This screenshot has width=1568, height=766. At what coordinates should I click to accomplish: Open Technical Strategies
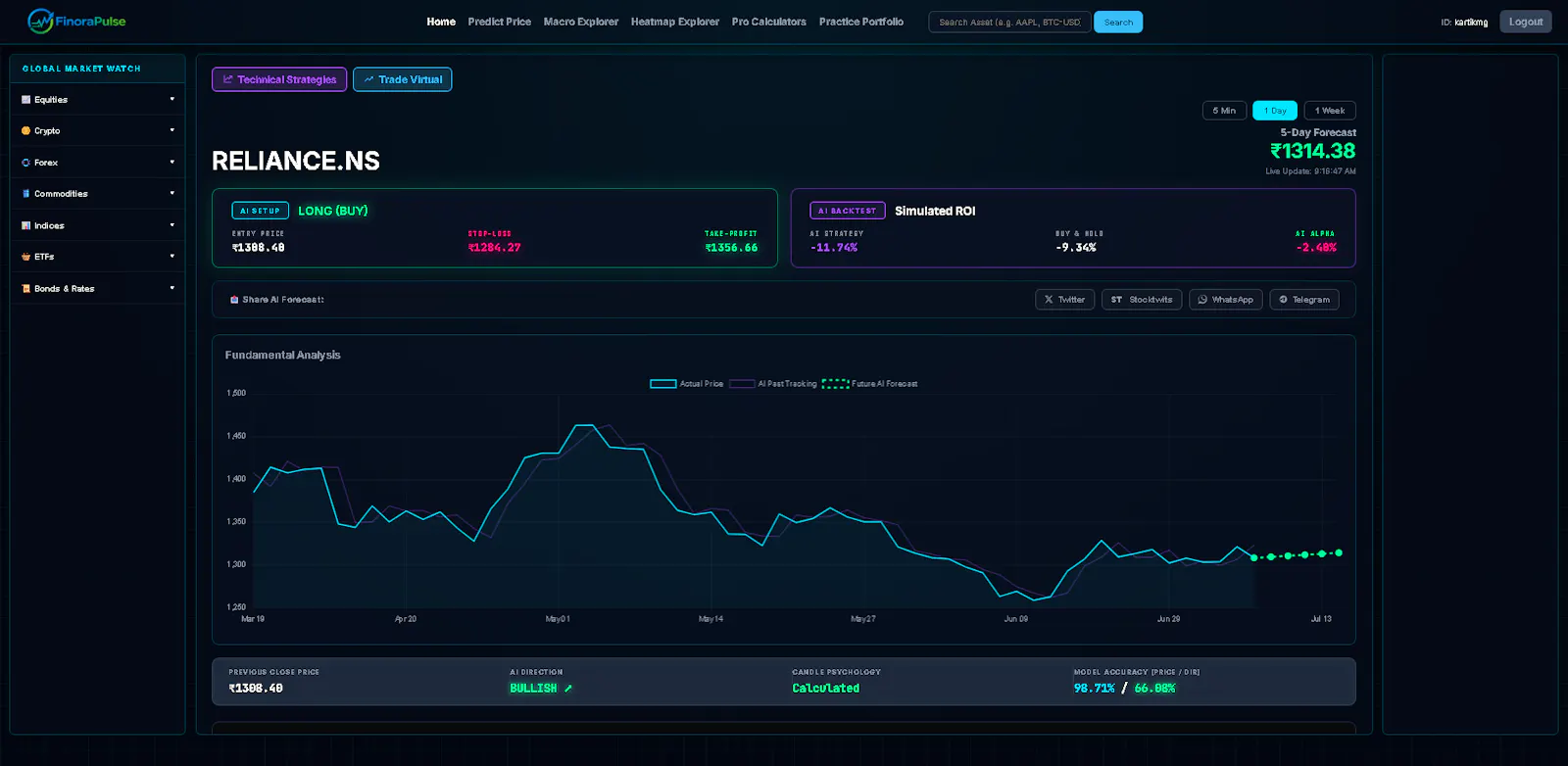point(279,79)
